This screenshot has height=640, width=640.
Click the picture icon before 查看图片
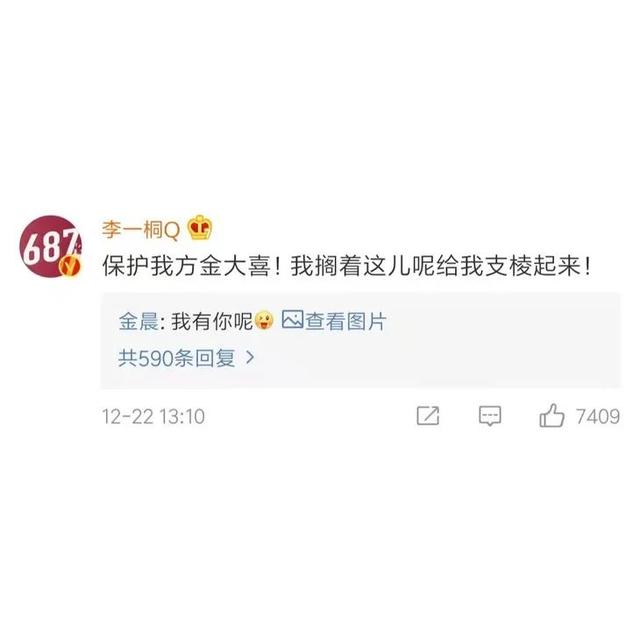tap(292, 320)
